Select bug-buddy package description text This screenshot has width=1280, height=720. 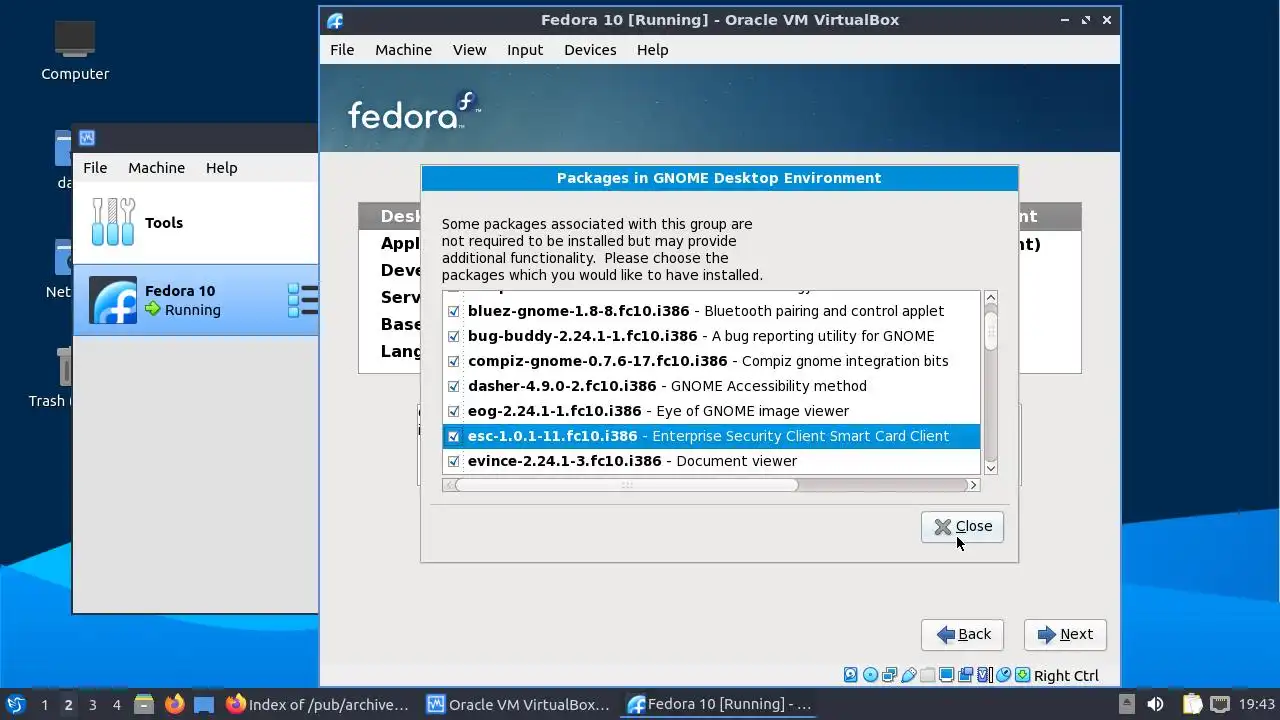point(823,336)
